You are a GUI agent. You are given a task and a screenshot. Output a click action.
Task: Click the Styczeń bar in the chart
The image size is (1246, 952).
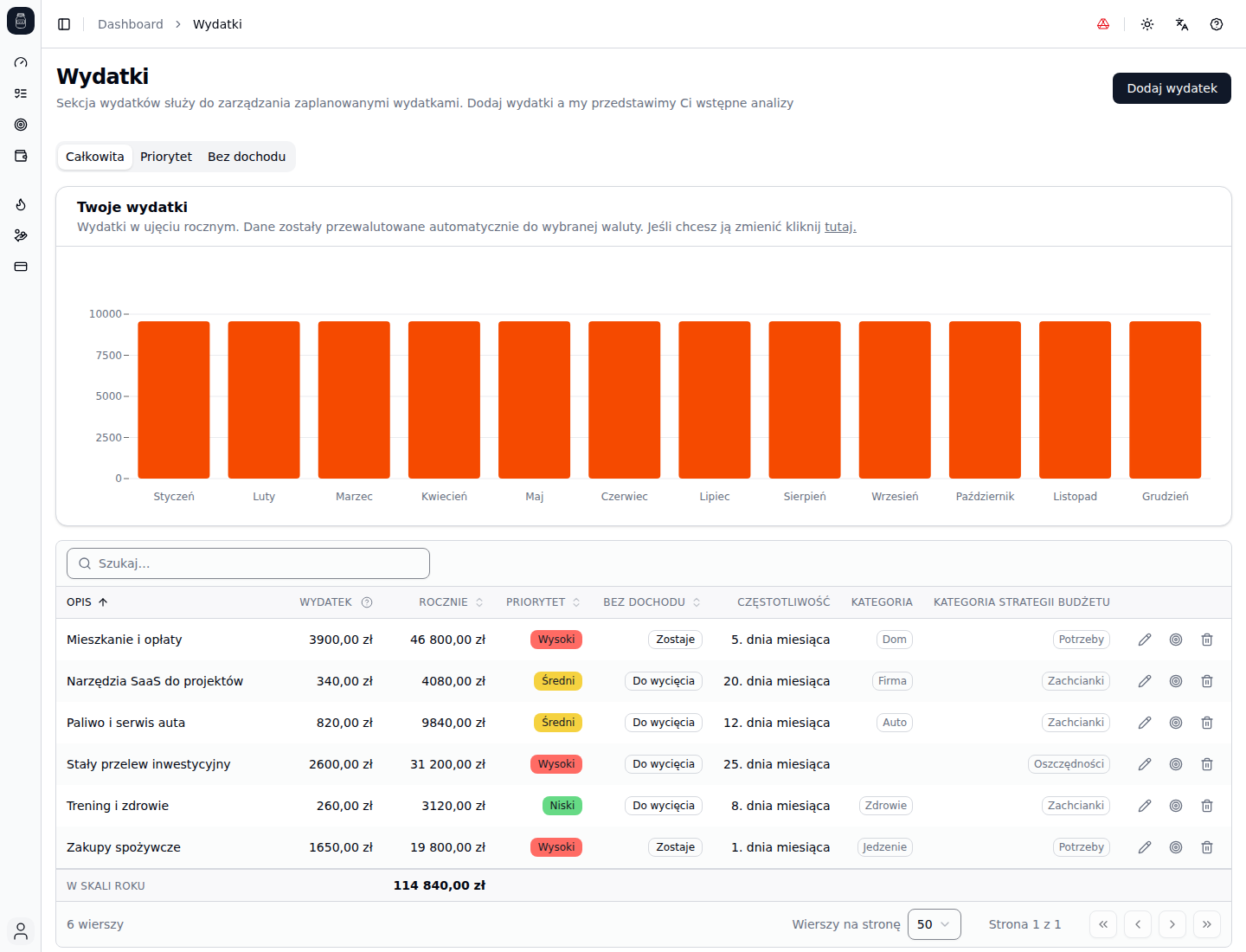(174, 400)
